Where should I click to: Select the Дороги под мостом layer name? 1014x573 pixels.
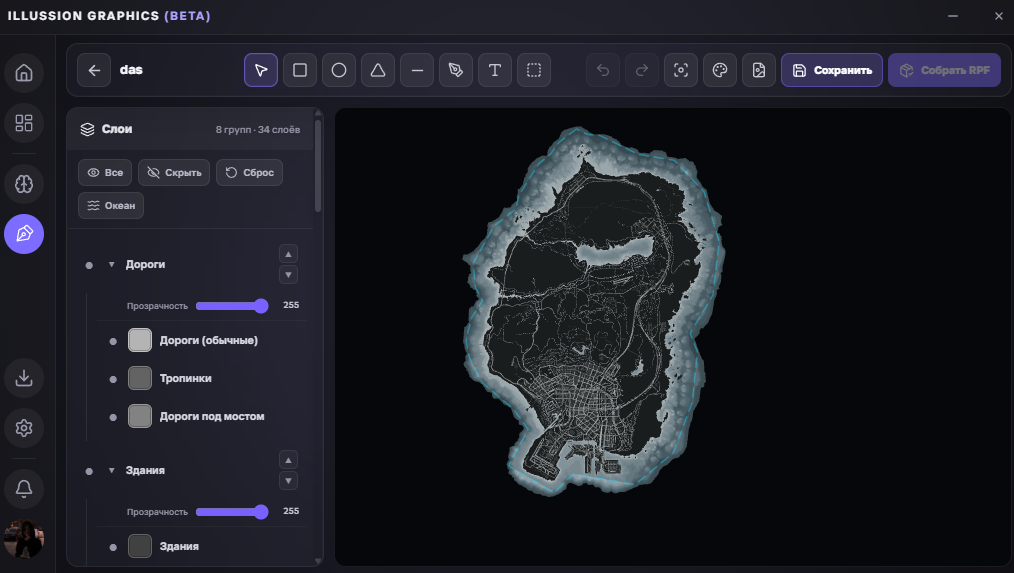pos(212,416)
